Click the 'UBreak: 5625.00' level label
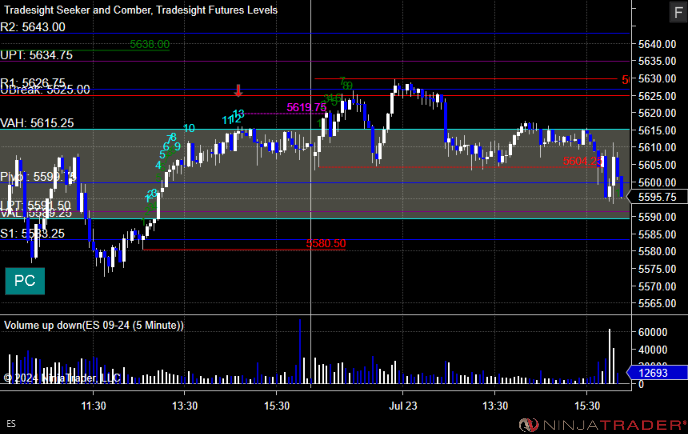688x434 pixels. coord(45,90)
